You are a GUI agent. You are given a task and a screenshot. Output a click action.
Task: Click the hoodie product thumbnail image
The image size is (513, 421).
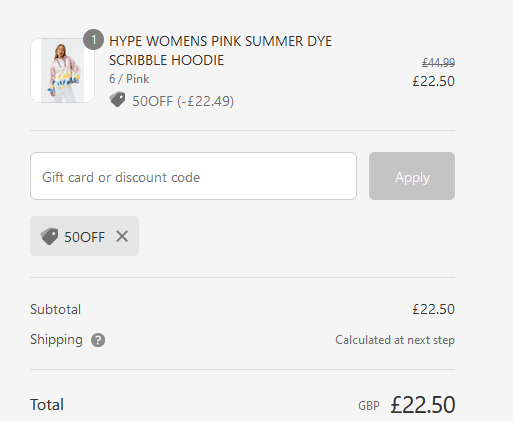coord(62,70)
